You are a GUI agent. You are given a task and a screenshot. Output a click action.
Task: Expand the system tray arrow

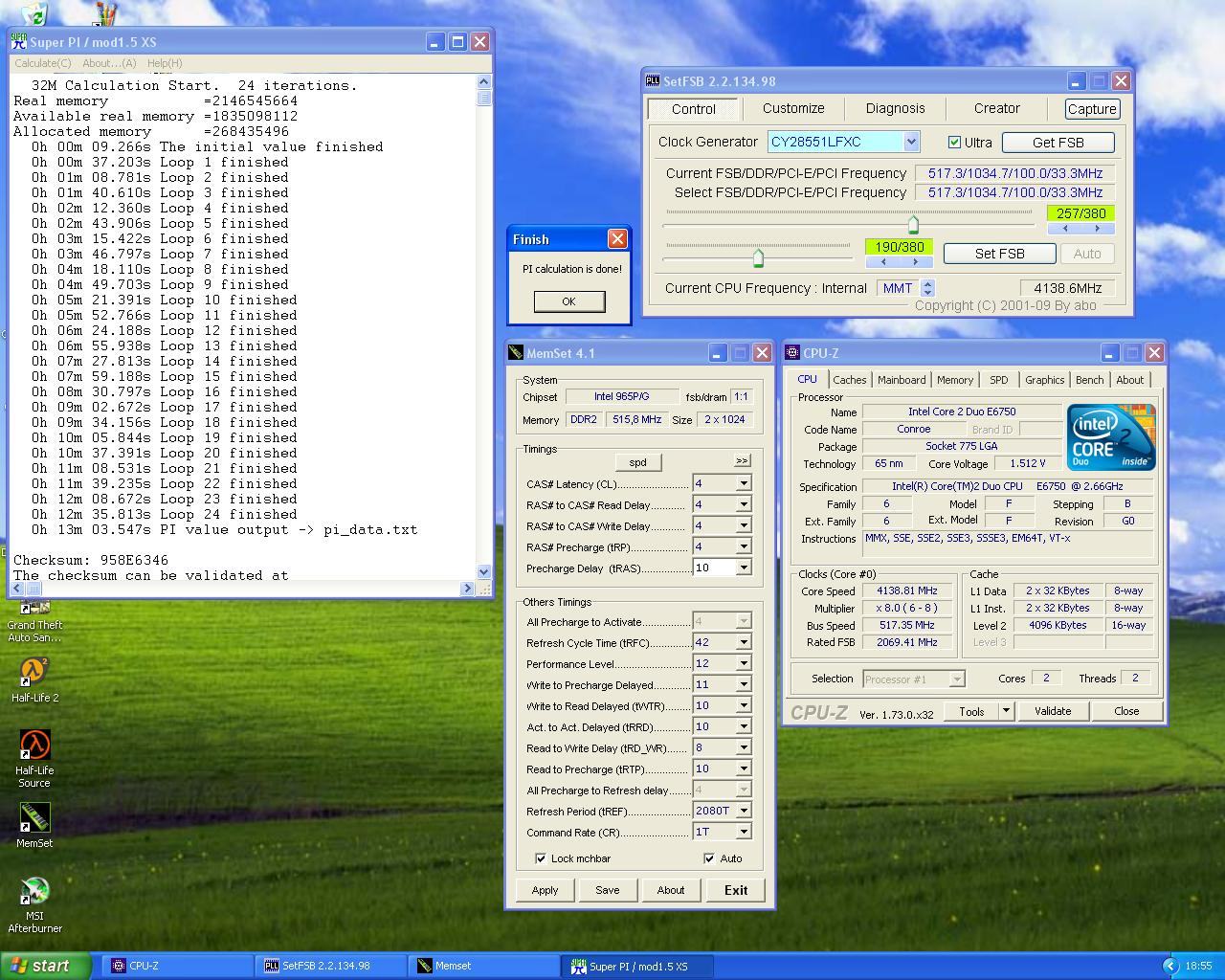1169,967
